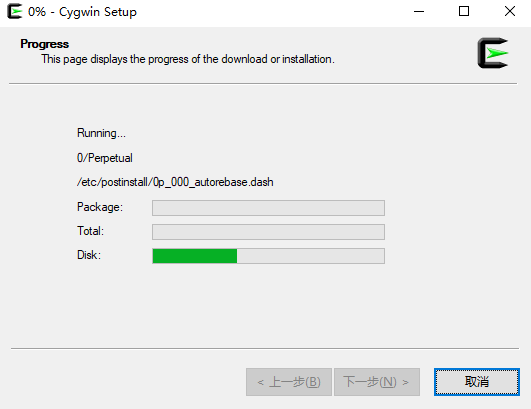Click the Cygwin icon in title bar
The height and width of the screenshot is (409, 531).
pyautogui.click(x=15, y=12)
